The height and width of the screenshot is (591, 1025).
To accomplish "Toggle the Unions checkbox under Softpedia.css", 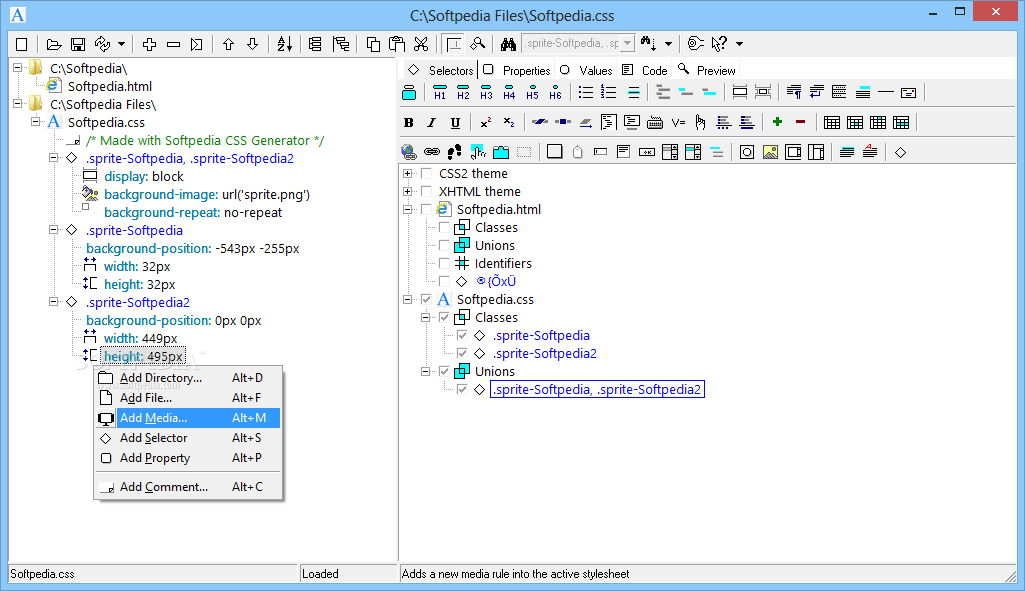I will (x=444, y=371).
